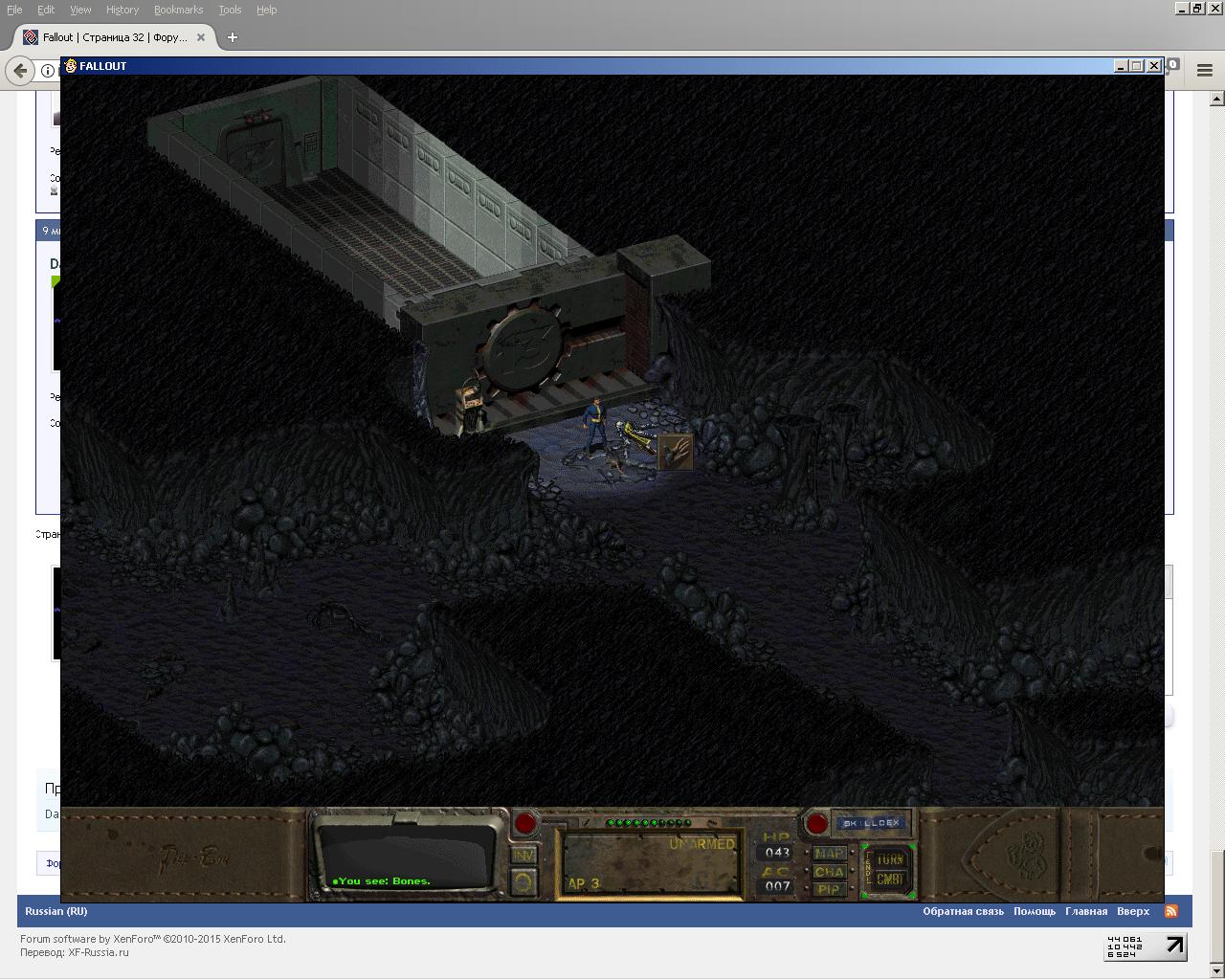Go back using the browser back arrow
Image resolution: width=1225 pixels, height=980 pixels.
(x=20, y=70)
